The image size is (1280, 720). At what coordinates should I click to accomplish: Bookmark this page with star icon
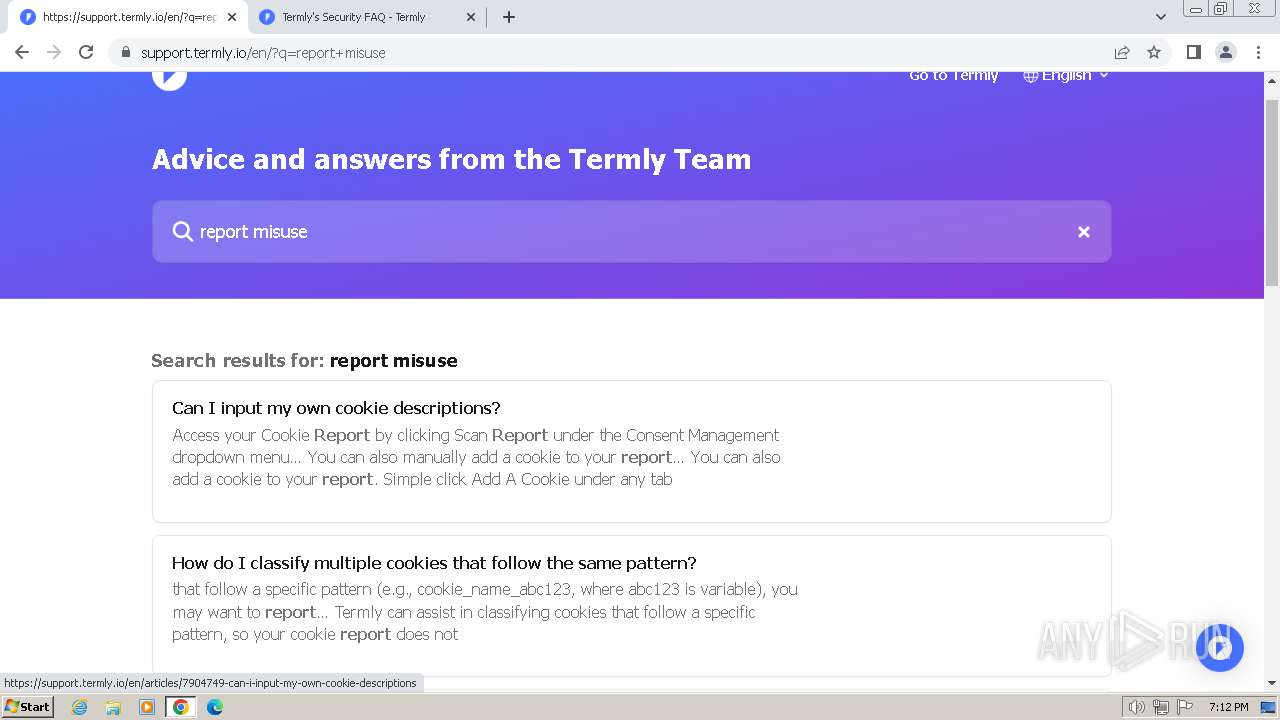click(1154, 52)
